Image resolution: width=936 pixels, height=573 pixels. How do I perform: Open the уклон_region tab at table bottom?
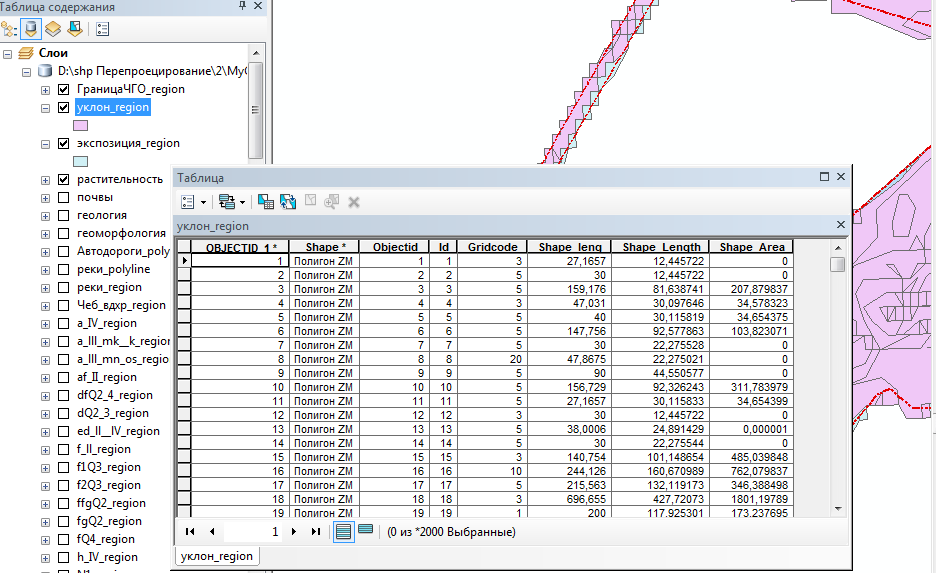pyautogui.click(x=217, y=556)
